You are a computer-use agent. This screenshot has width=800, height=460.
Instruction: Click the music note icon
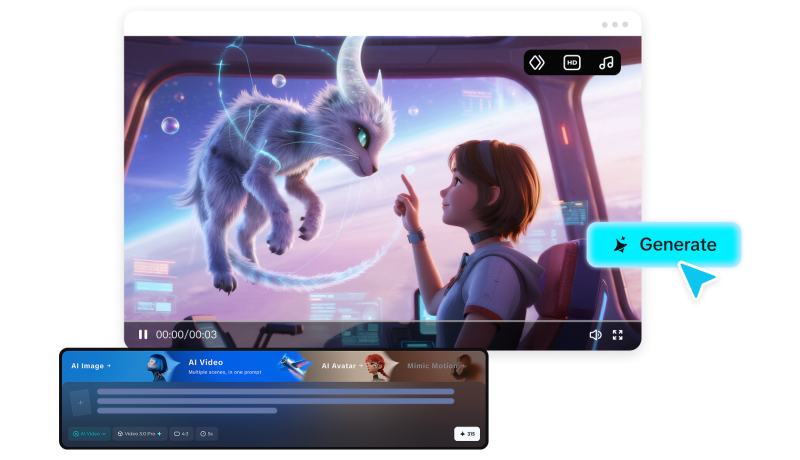click(605, 62)
